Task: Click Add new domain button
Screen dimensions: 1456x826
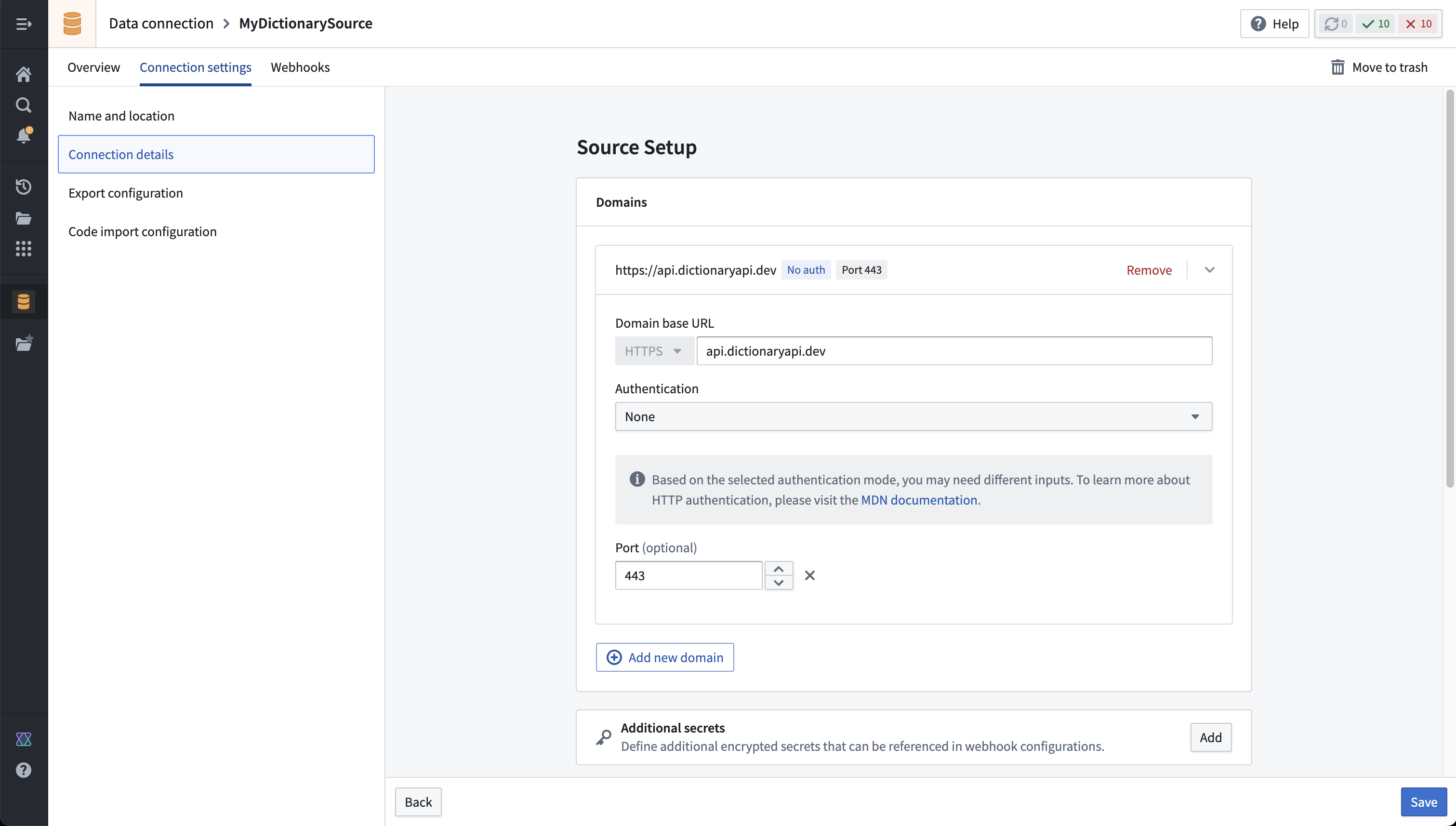Action: (x=664, y=657)
